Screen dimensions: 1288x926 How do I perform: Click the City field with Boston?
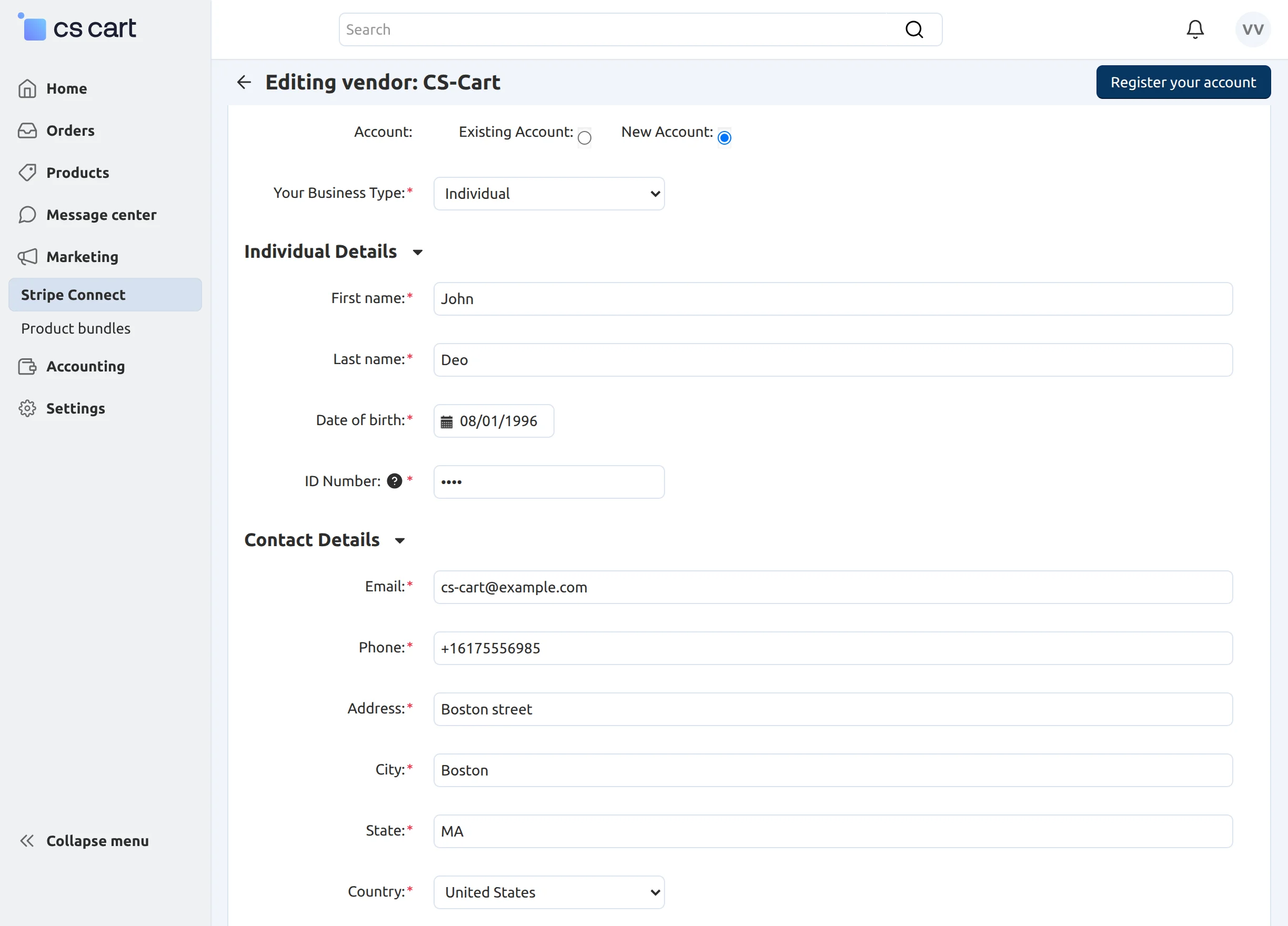pyautogui.click(x=832, y=770)
